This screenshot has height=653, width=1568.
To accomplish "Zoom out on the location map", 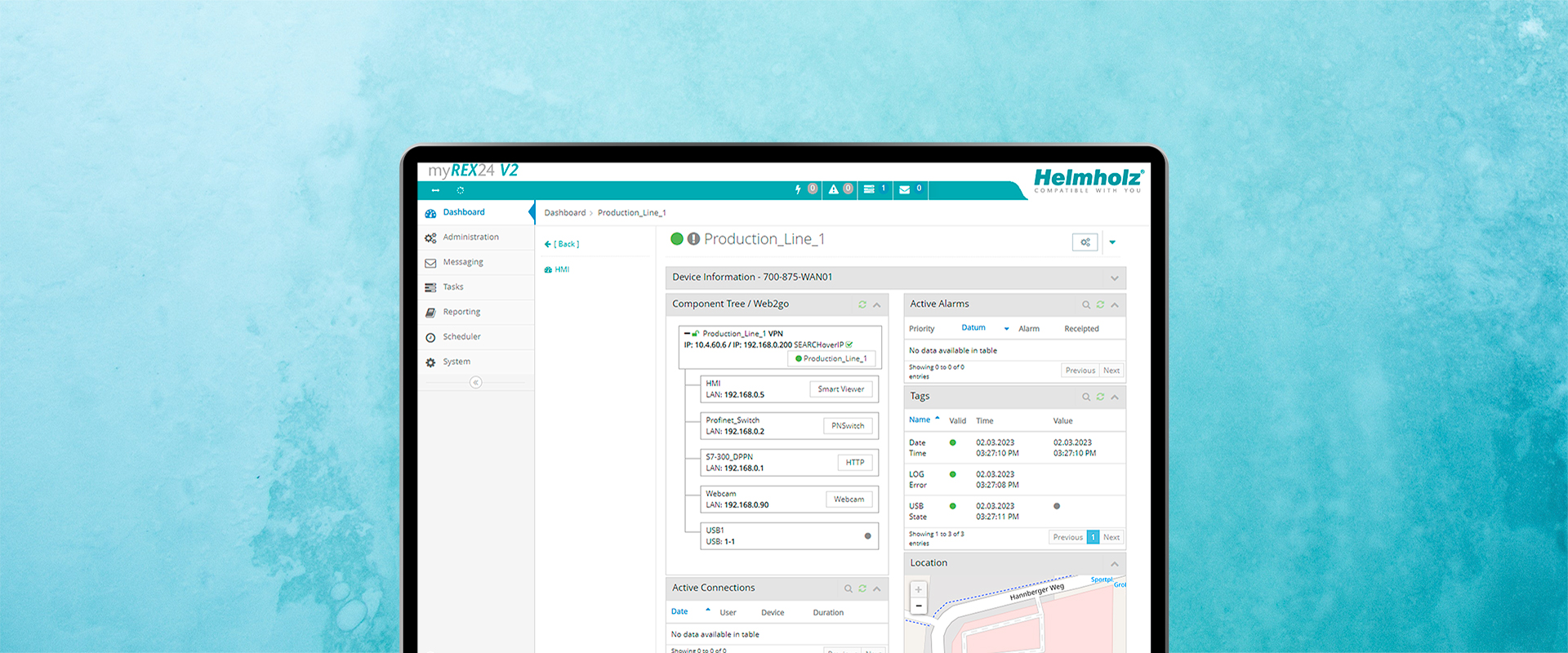I will 919,605.
